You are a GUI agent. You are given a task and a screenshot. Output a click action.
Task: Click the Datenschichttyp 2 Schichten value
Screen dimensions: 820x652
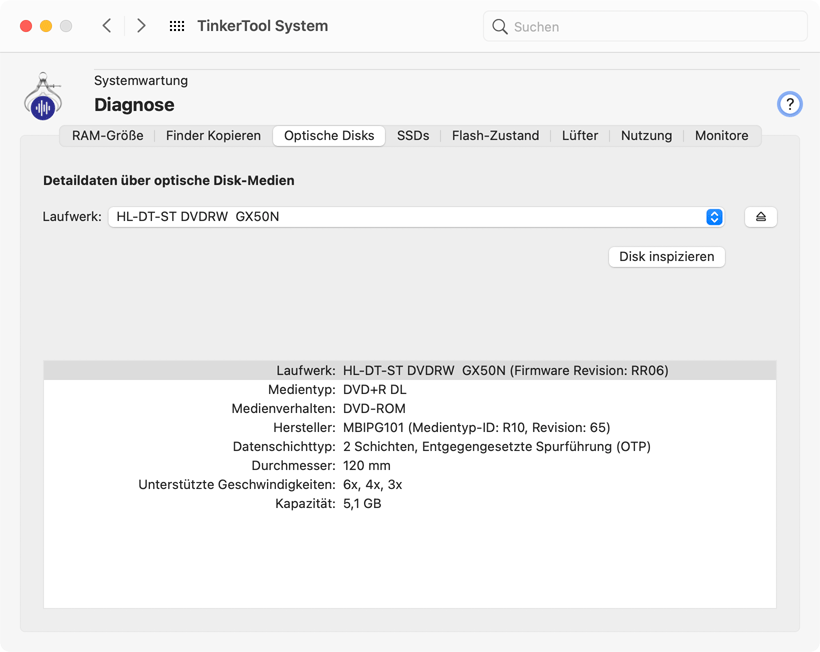pyautogui.click(x=497, y=447)
